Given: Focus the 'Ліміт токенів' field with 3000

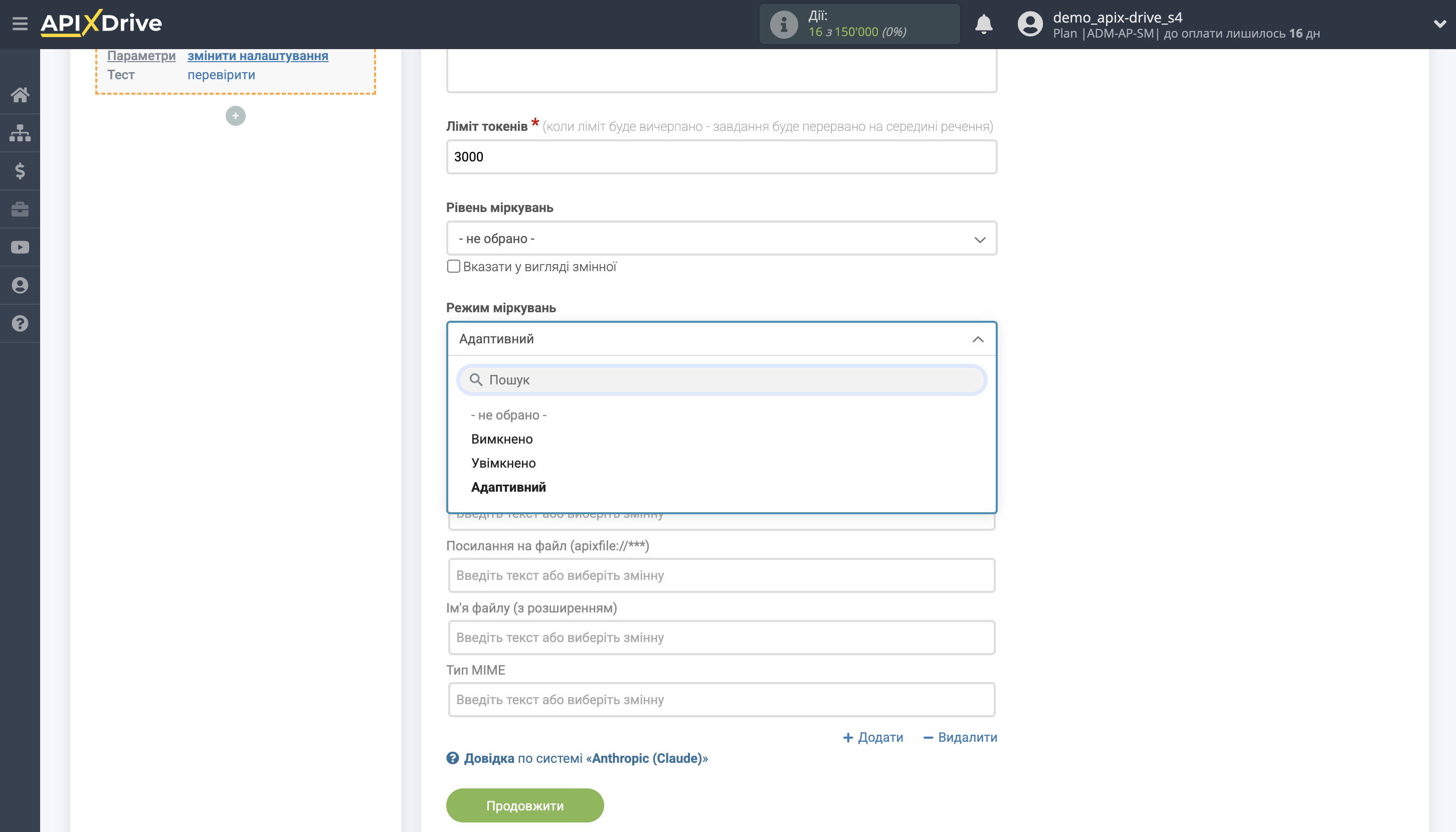Looking at the screenshot, I should click(x=721, y=156).
